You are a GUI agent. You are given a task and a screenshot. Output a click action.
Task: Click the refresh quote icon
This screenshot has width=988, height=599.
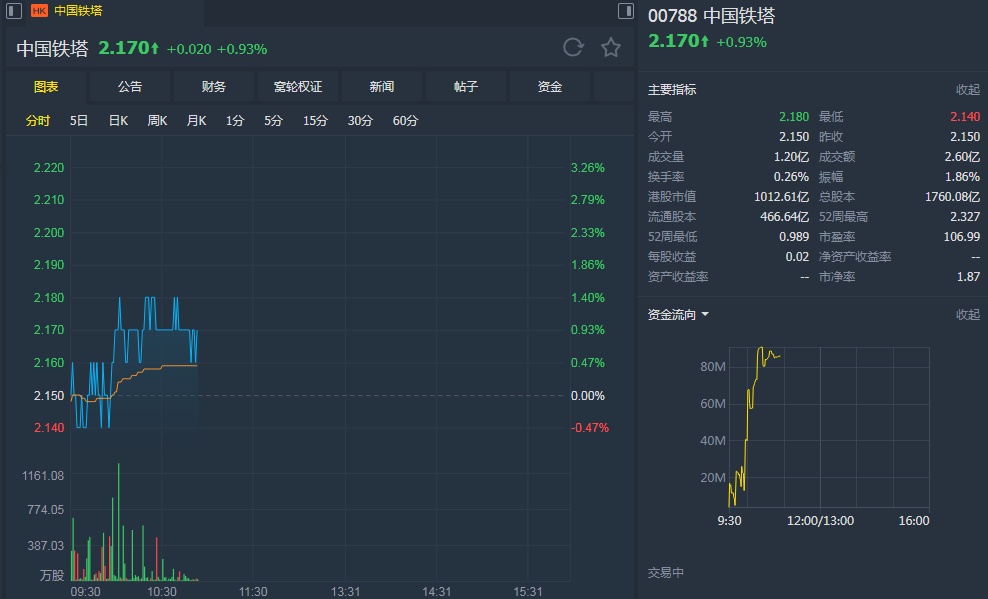click(x=573, y=47)
